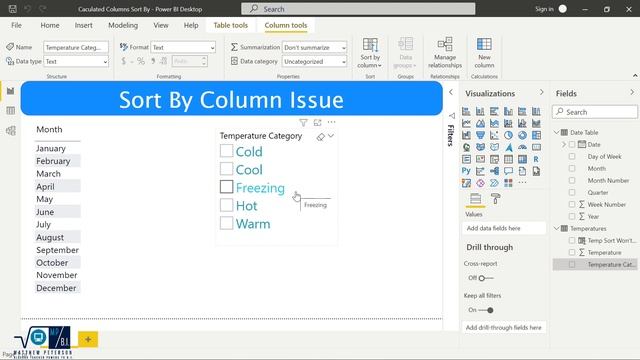Screen dimensions: 640x360
Task: Select the slicer visual
Action: [494, 159]
